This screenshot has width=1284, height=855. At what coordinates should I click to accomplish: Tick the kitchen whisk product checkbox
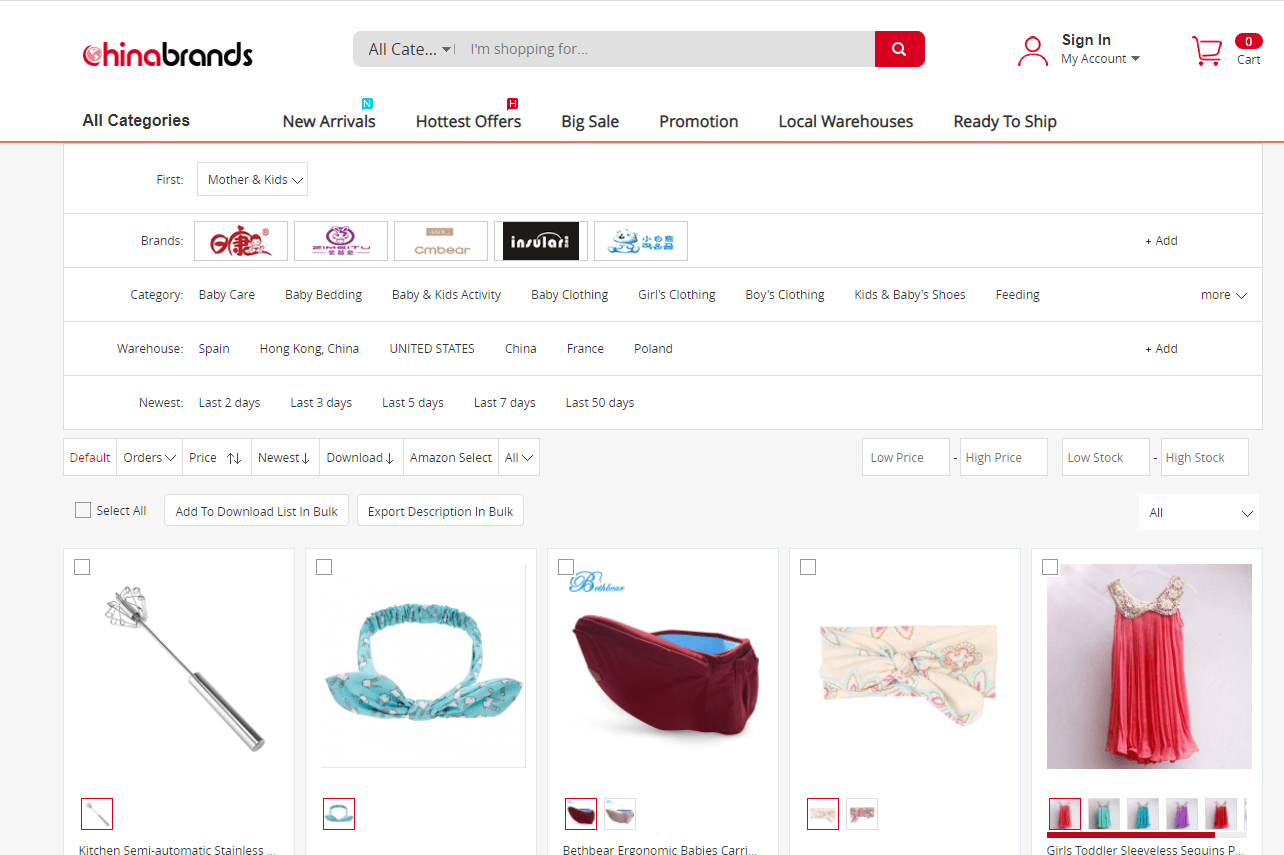pos(82,567)
